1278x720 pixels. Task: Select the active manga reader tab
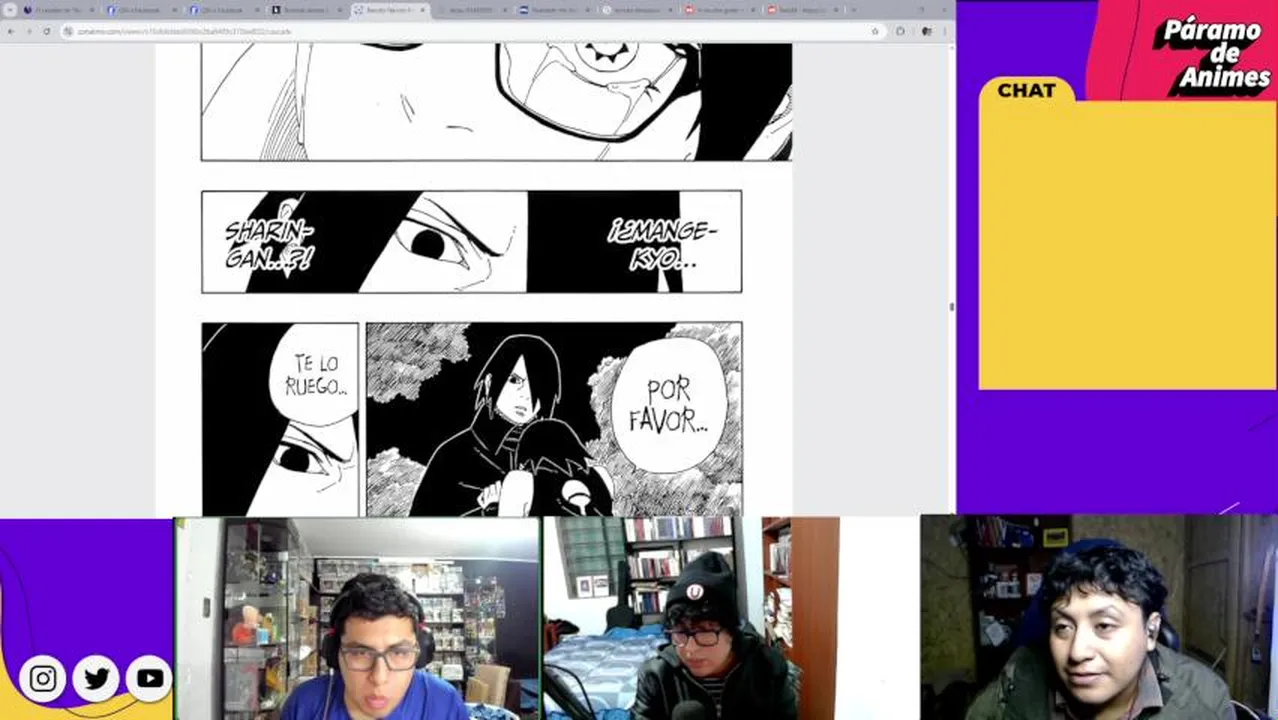(x=391, y=10)
